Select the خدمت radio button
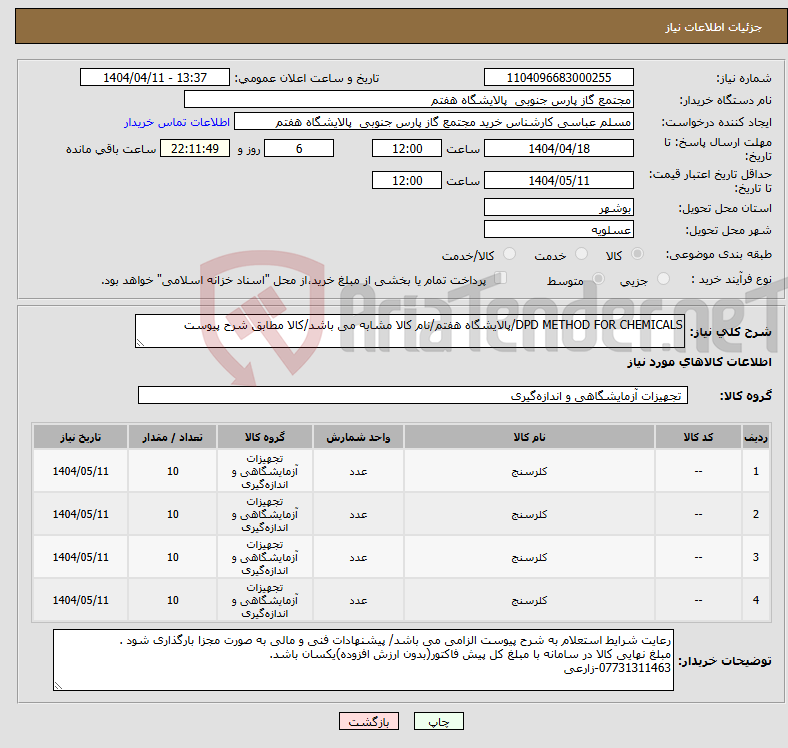The width and height of the screenshot is (788, 748). [581, 254]
